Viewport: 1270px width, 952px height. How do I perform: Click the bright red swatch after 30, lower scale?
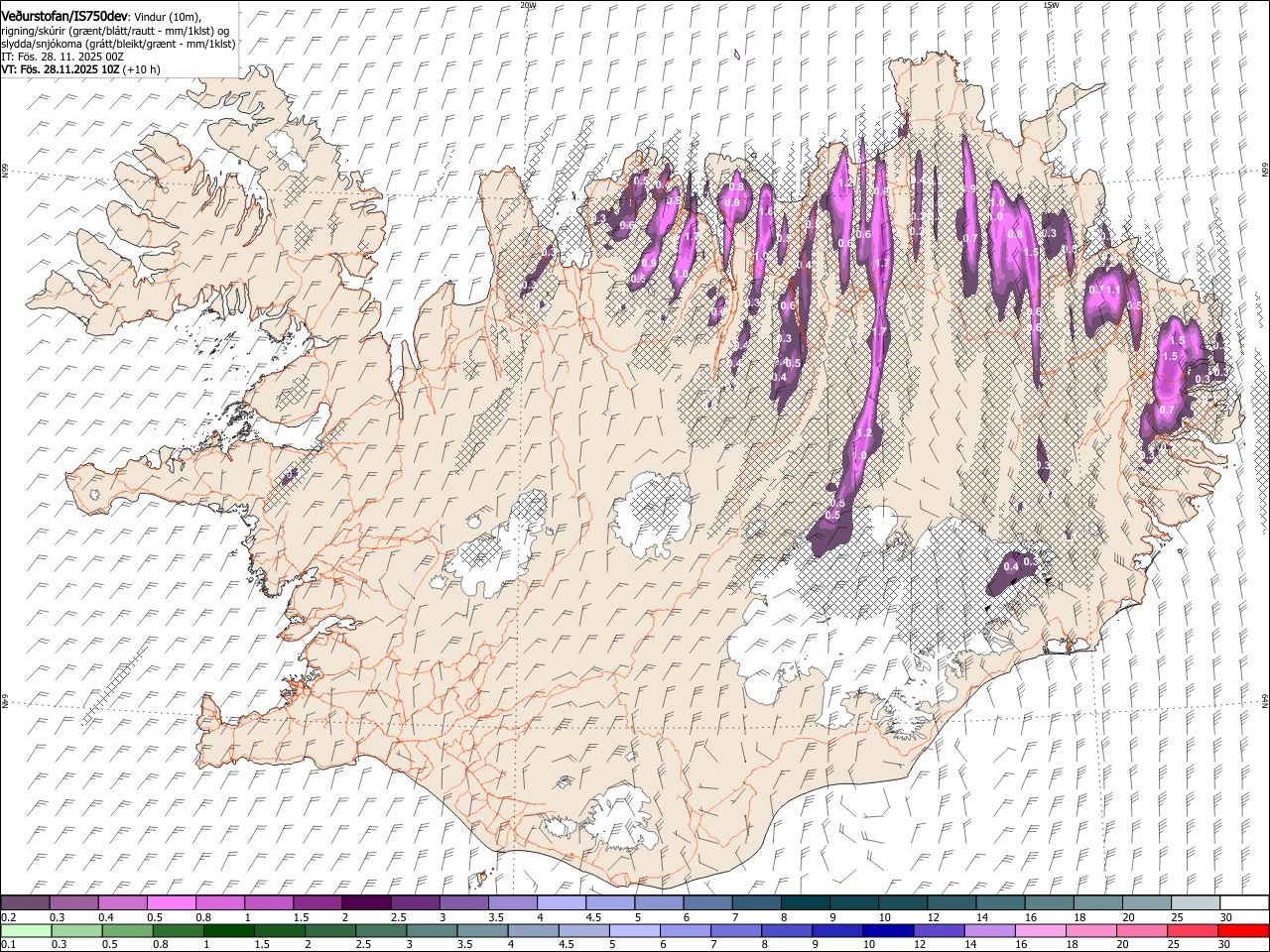[1243, 931]
